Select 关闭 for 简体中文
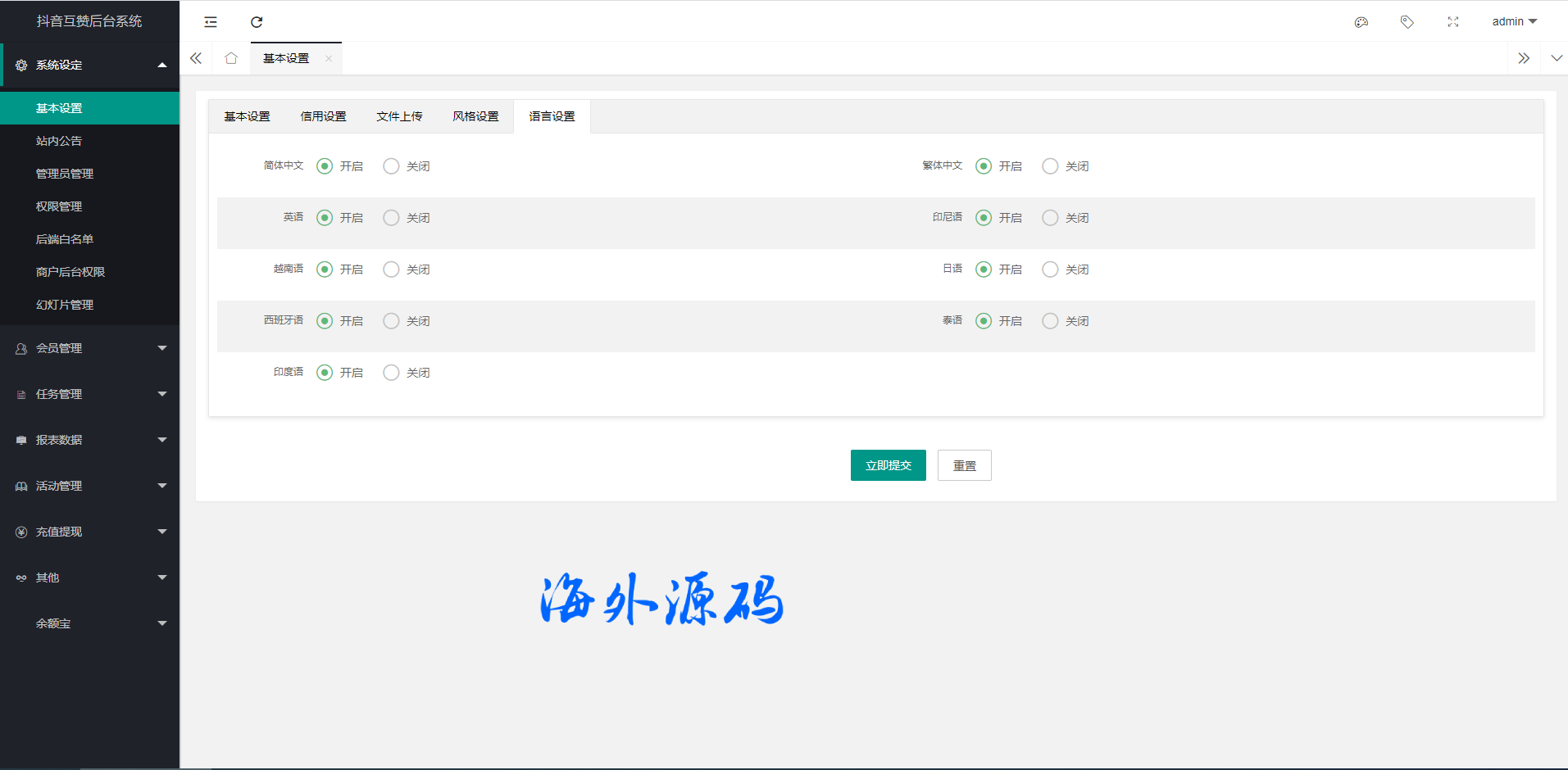This screenshot has height=770, width=1568. click(392, 166)
